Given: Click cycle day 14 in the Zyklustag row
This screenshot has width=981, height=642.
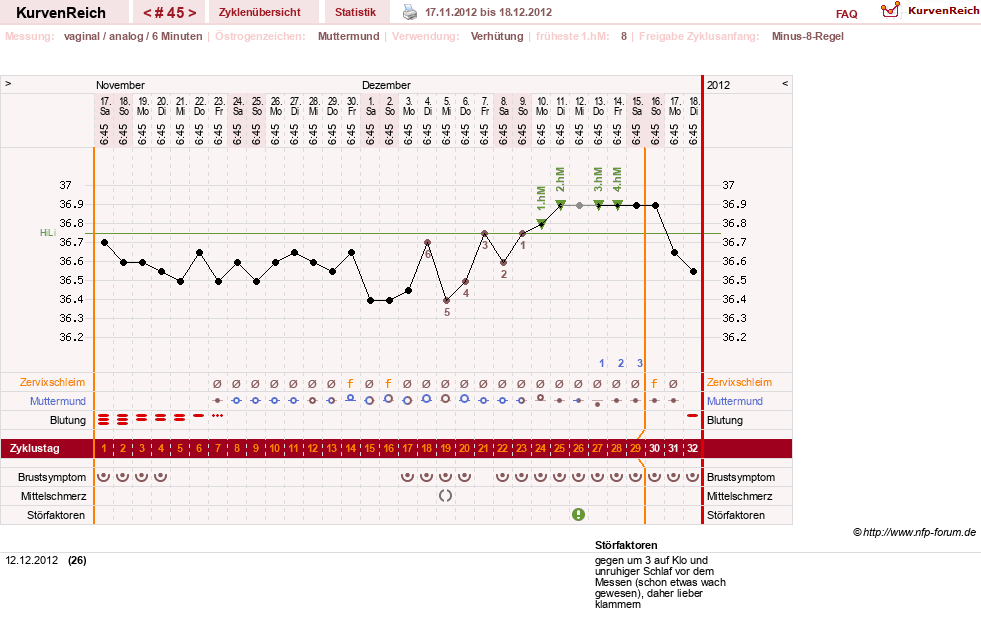Looking at the screenshot, I should 350,449.
